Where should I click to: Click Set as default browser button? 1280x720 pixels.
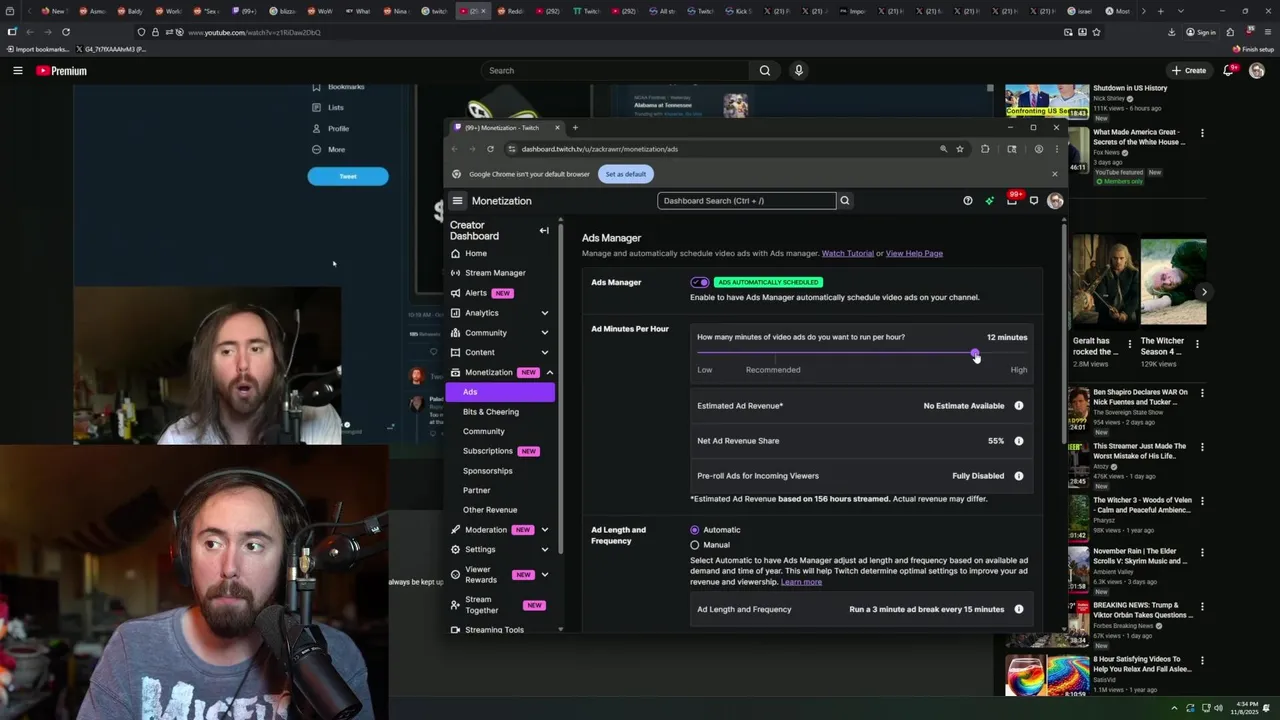(x=626, y=174)
